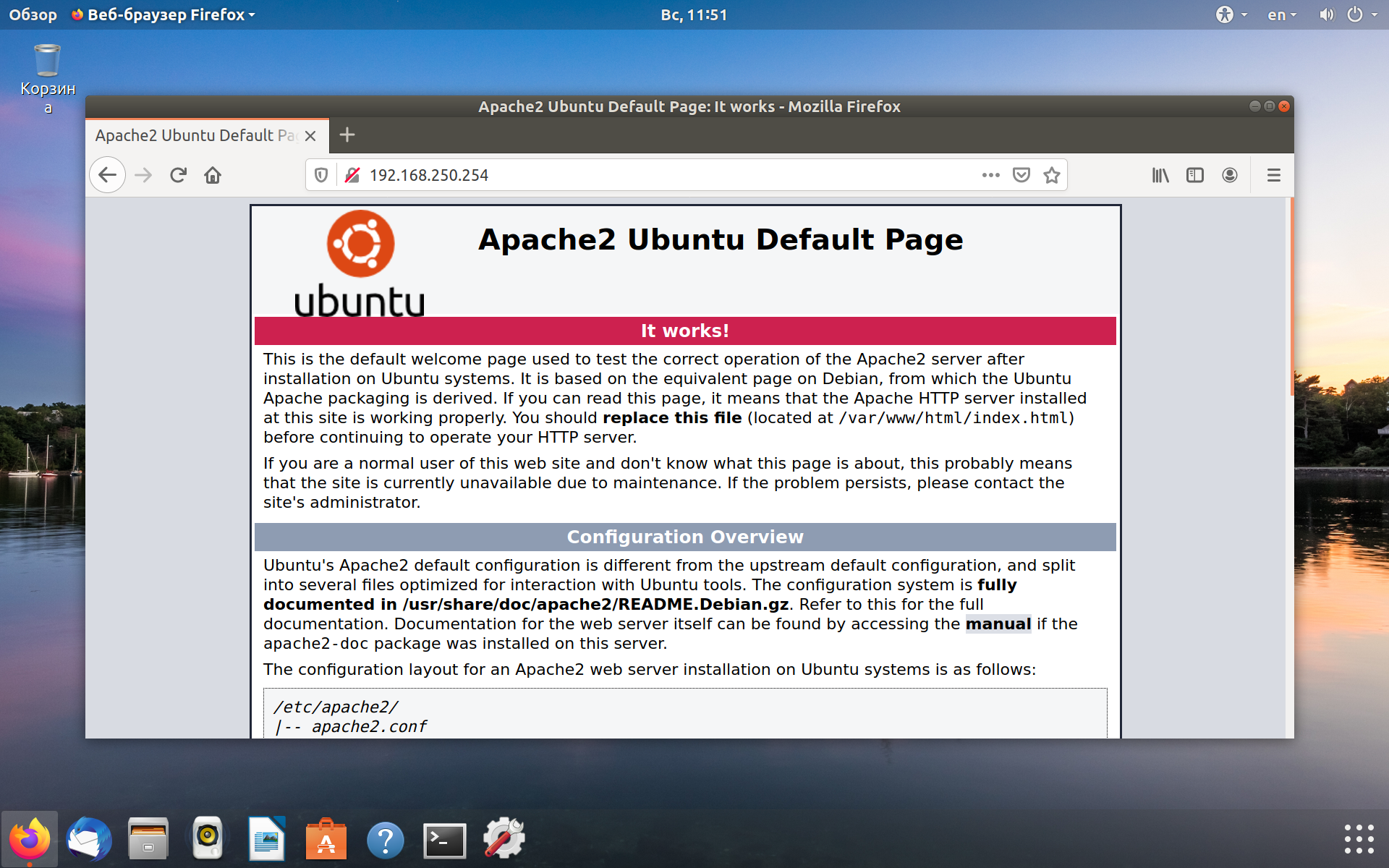This screenshot has height=868, width=1389.
Task: Click the page's vertical scrollbar
Action: coord(1291,297)
